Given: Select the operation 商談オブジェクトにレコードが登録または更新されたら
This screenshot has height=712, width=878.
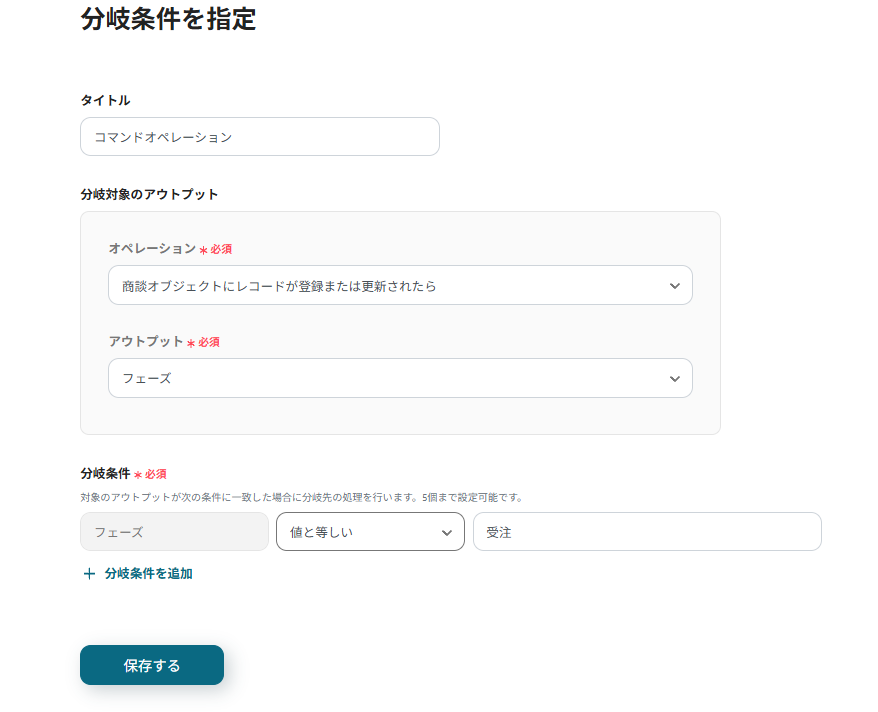Looking at the screenshot, I should pos(400,285).
